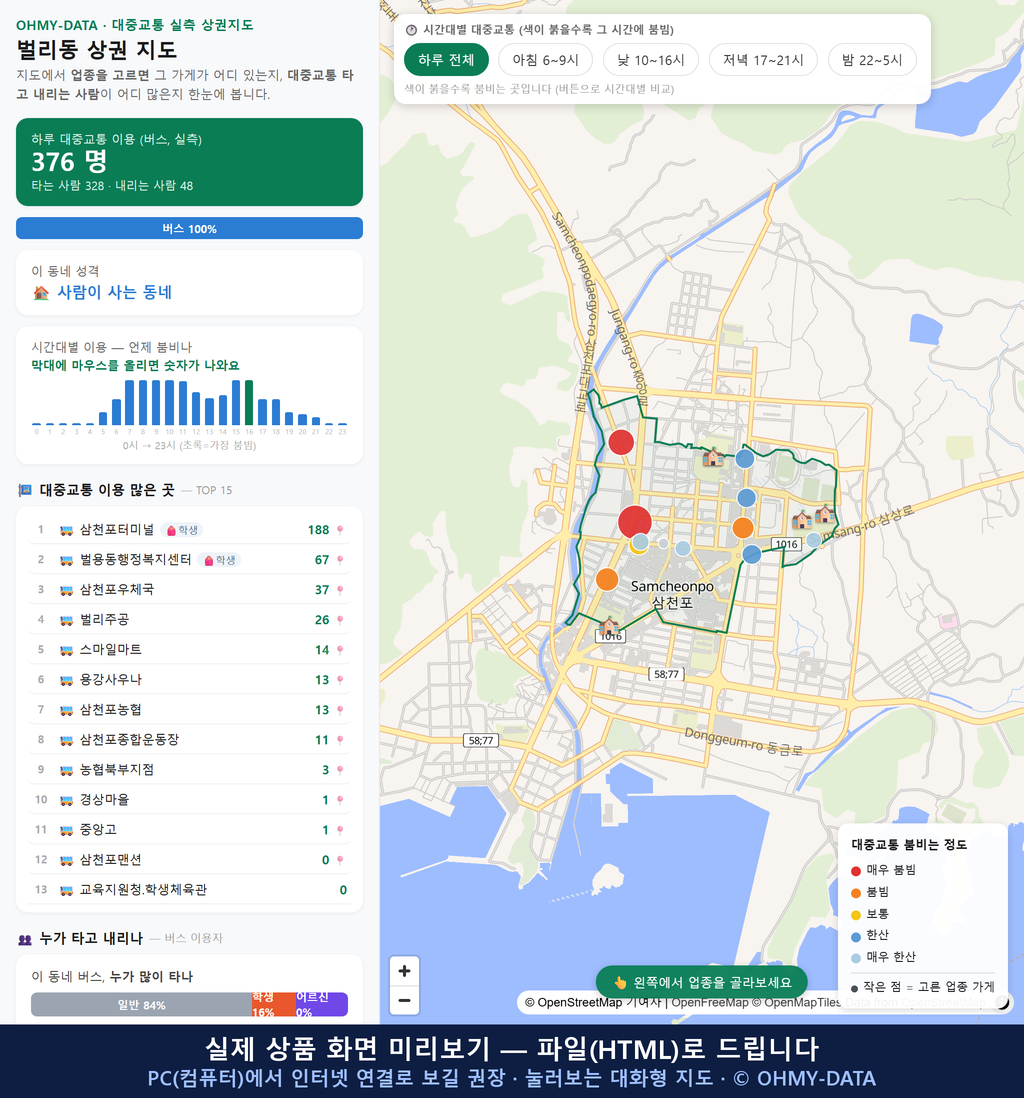Screen dimensions: 1024x1098
Task: Click the blue 한산 legend dot
Action: pos(856,936)
